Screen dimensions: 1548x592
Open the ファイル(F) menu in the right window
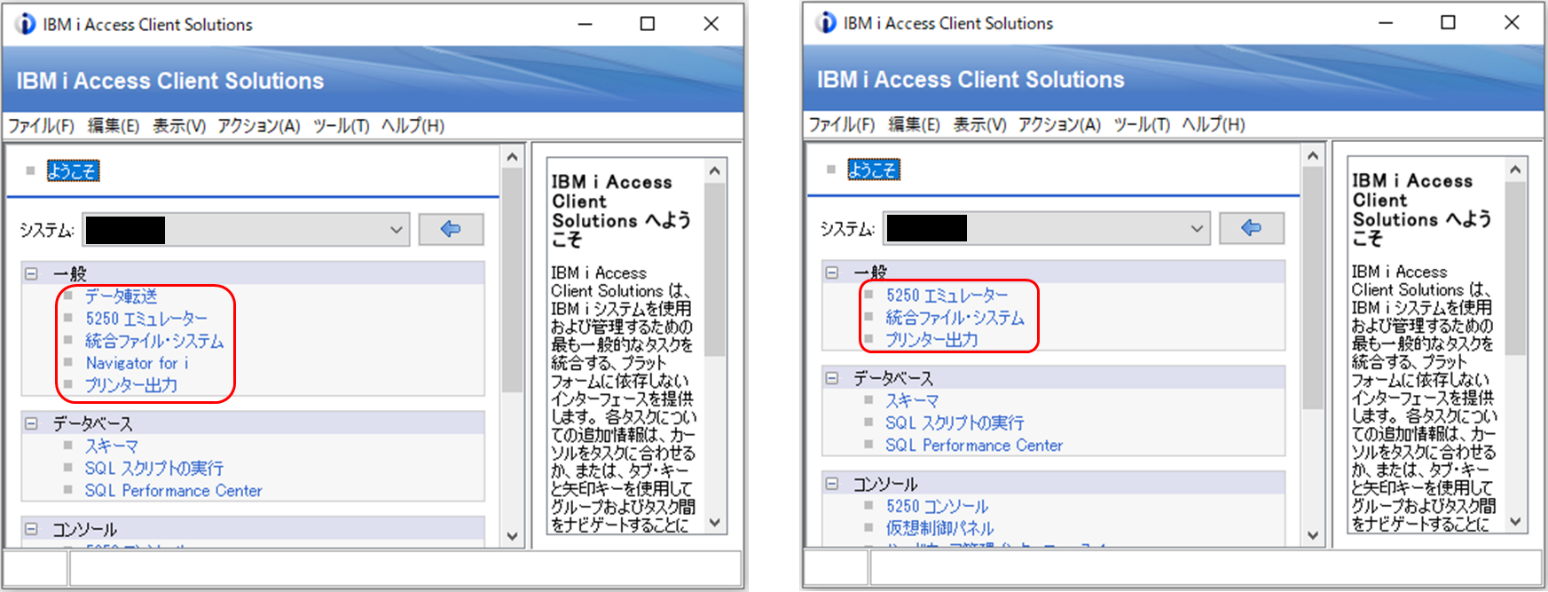point(842,125)
